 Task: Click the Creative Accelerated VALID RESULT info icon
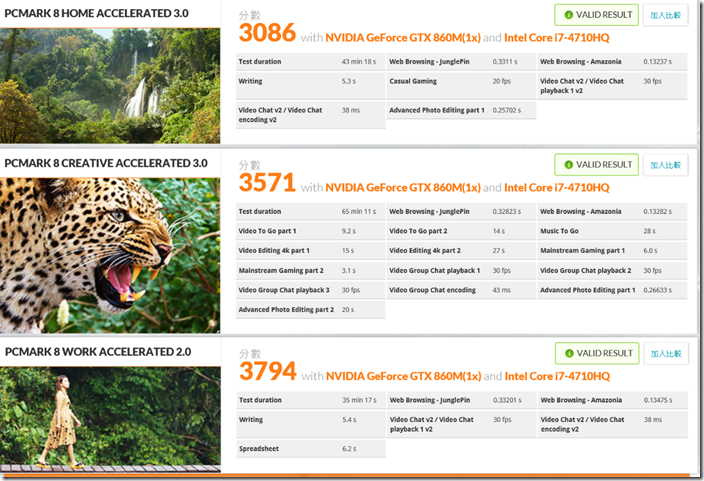pos(568,165)
